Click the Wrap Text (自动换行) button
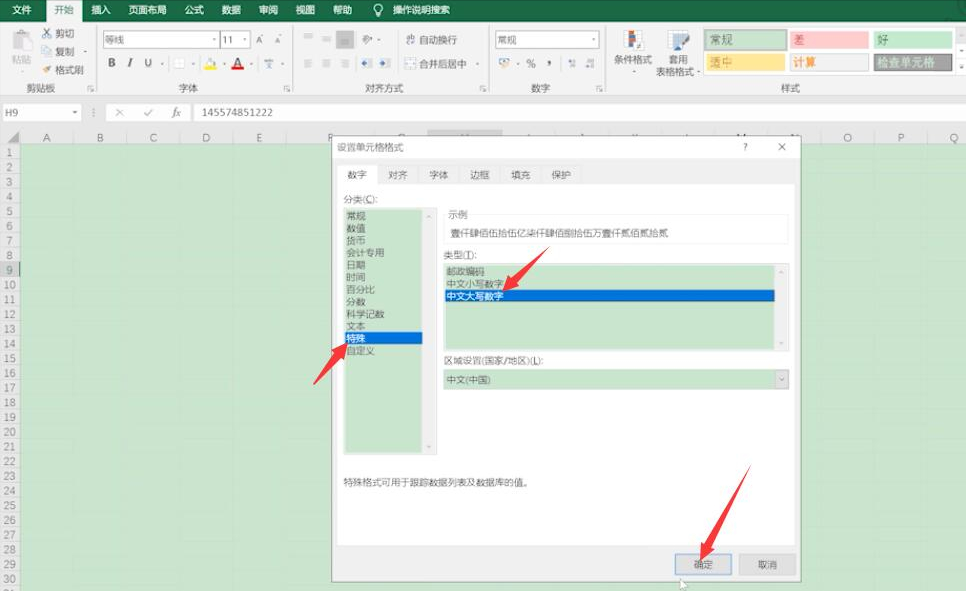The width and height of the screenshot is (966, 591). [x=431, y=39]
